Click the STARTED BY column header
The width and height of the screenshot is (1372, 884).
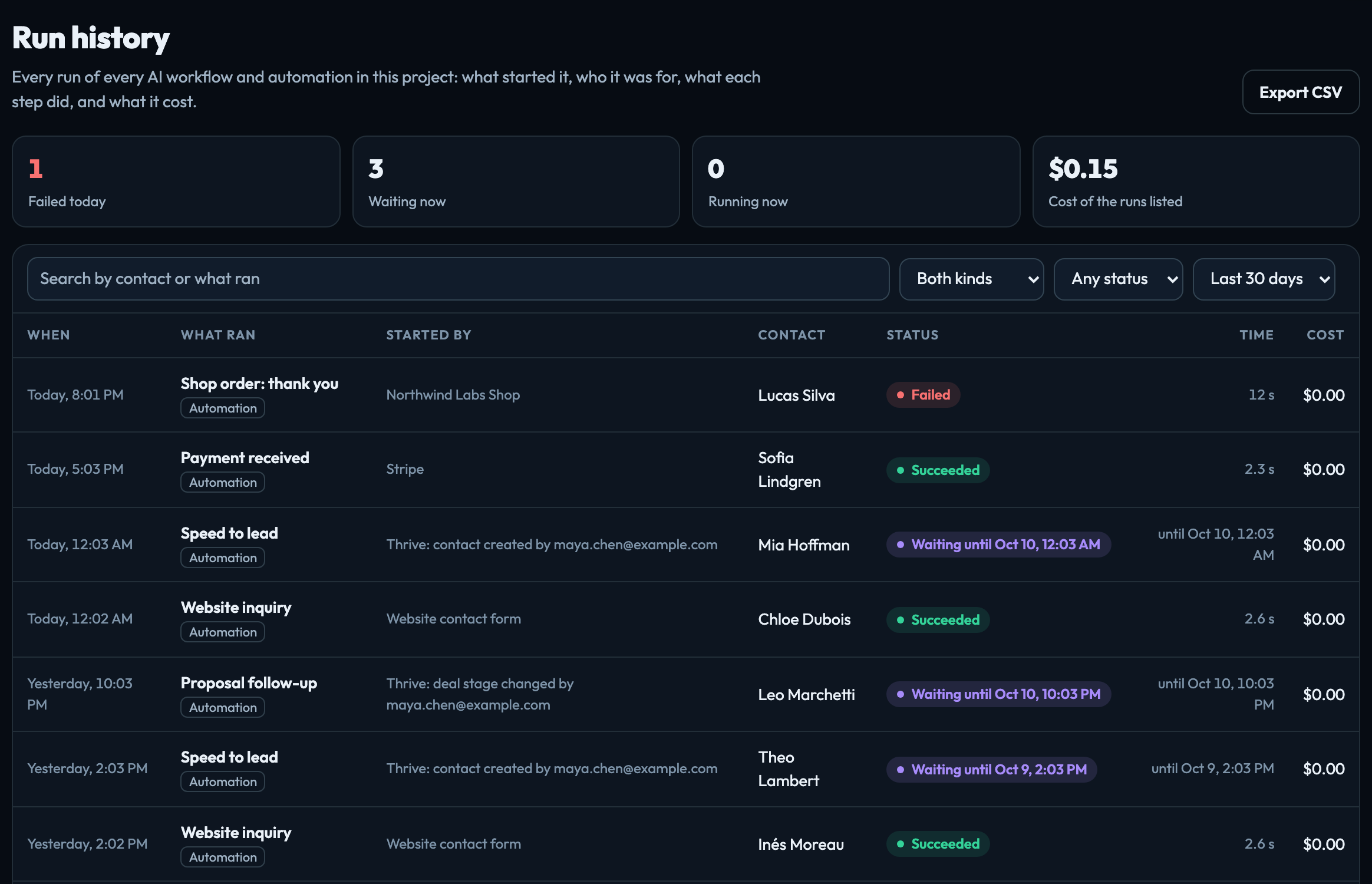click(428, 335)
